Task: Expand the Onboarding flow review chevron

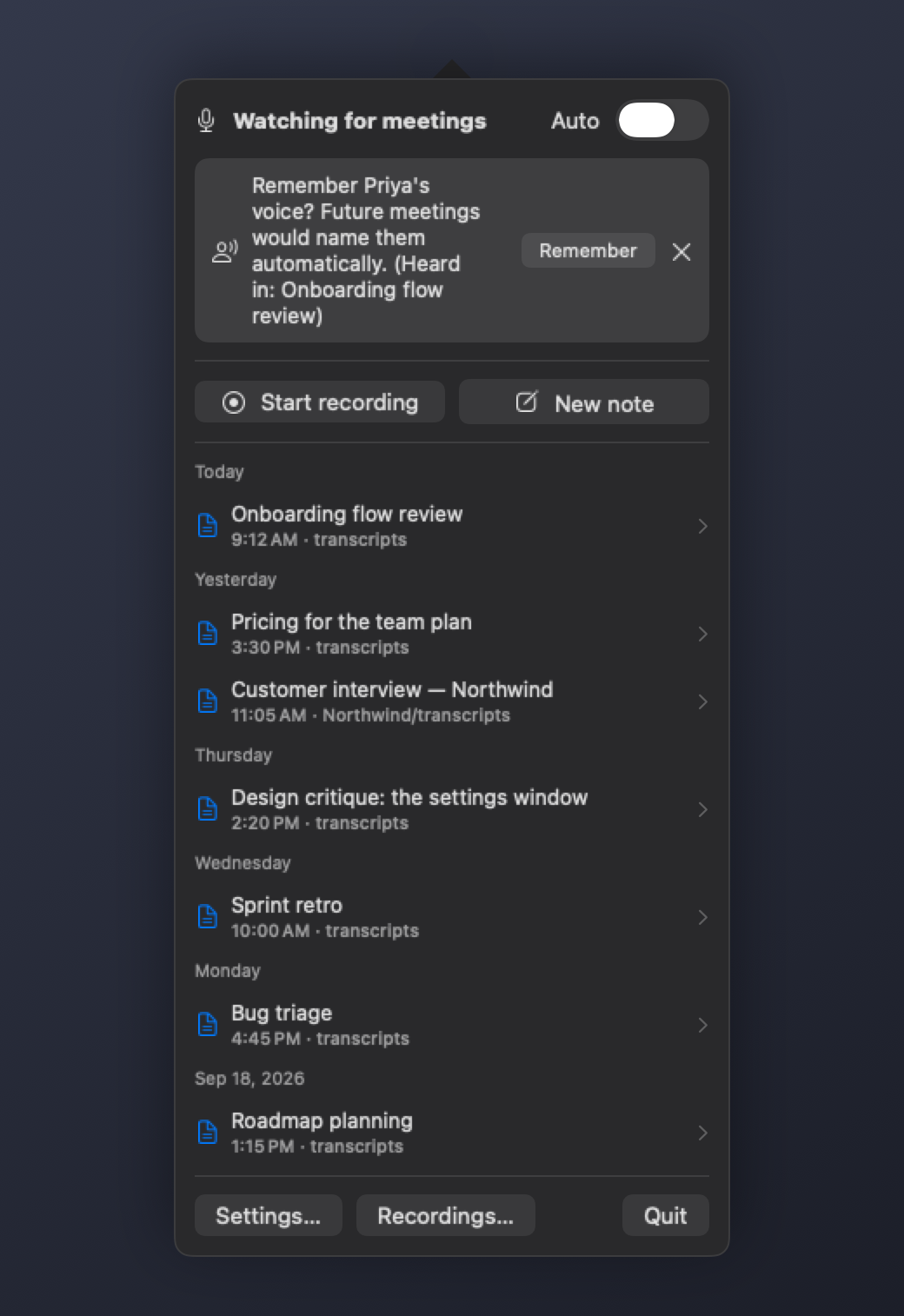Action: pos(702,526)
